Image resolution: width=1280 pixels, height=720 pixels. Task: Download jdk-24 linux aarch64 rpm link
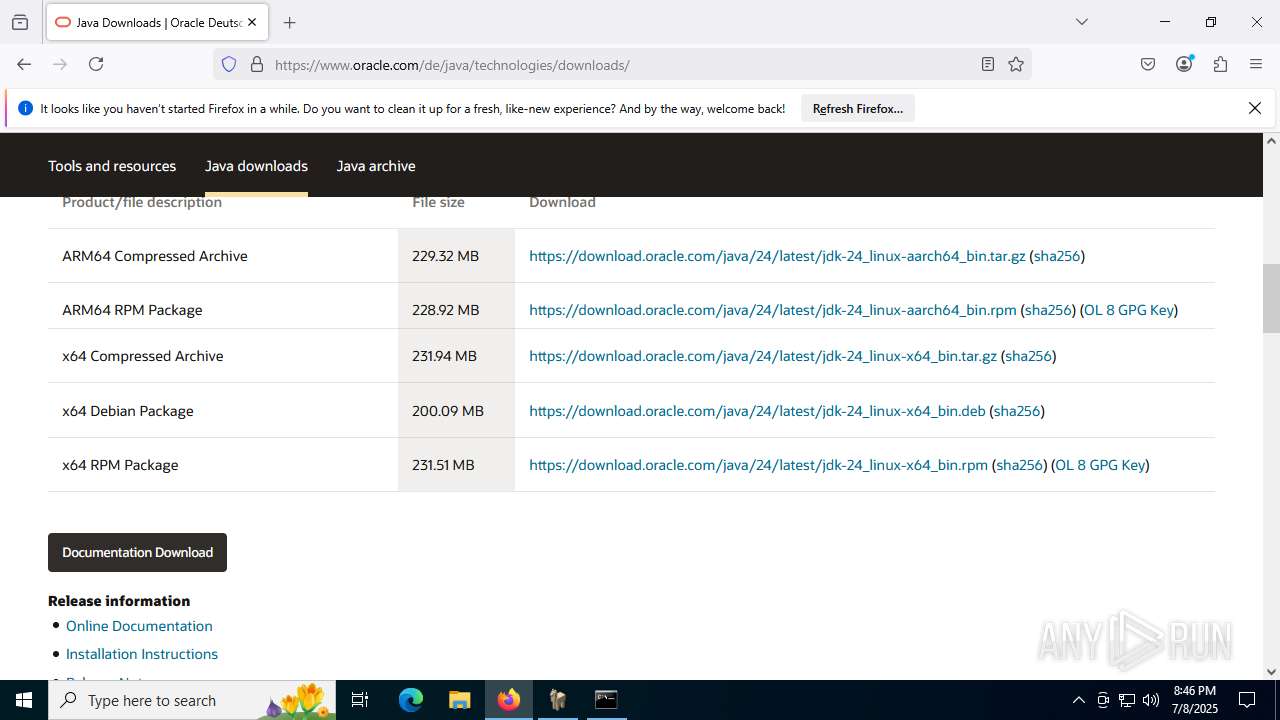773,310
